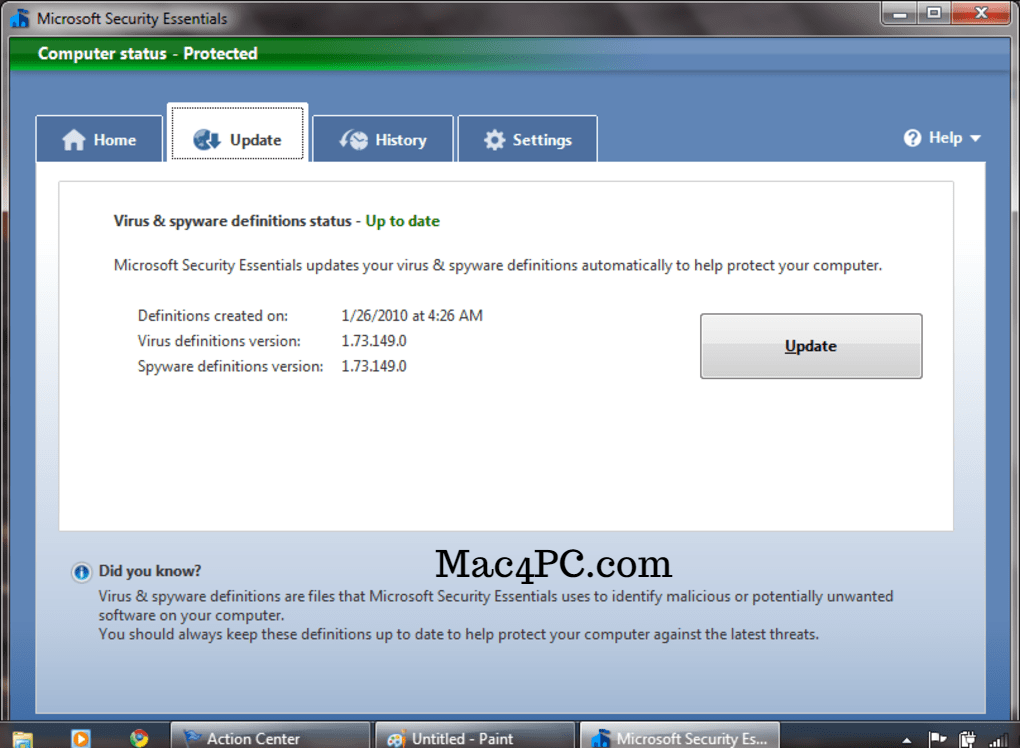Click 'Virus definitions version:' label

pos(219,341)
